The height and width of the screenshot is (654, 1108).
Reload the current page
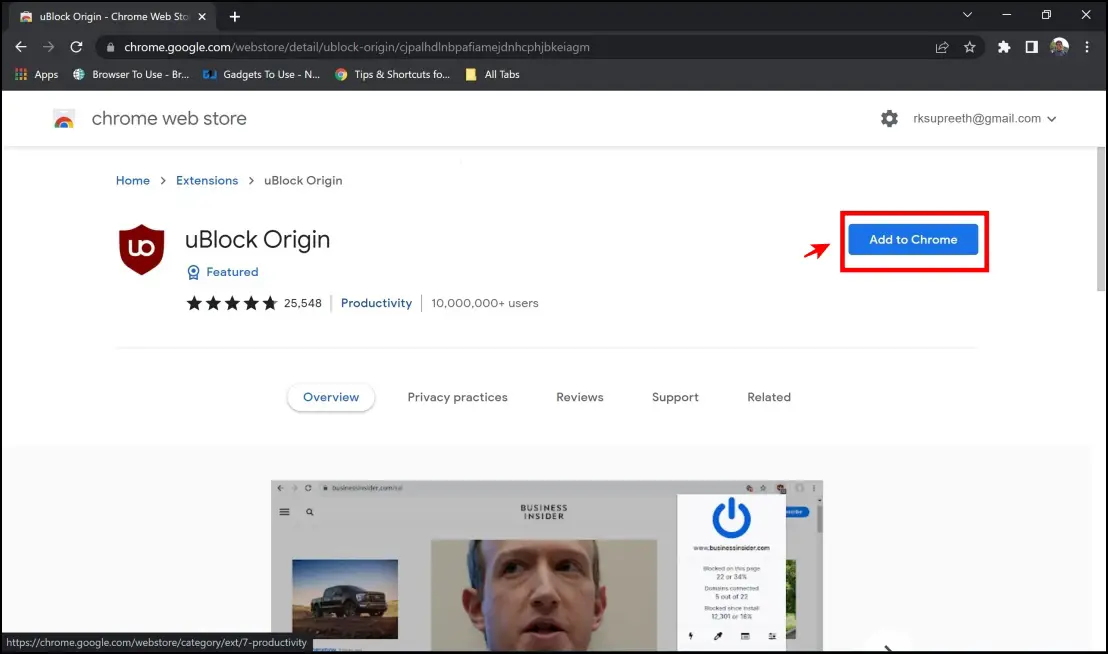coord(76,47)
